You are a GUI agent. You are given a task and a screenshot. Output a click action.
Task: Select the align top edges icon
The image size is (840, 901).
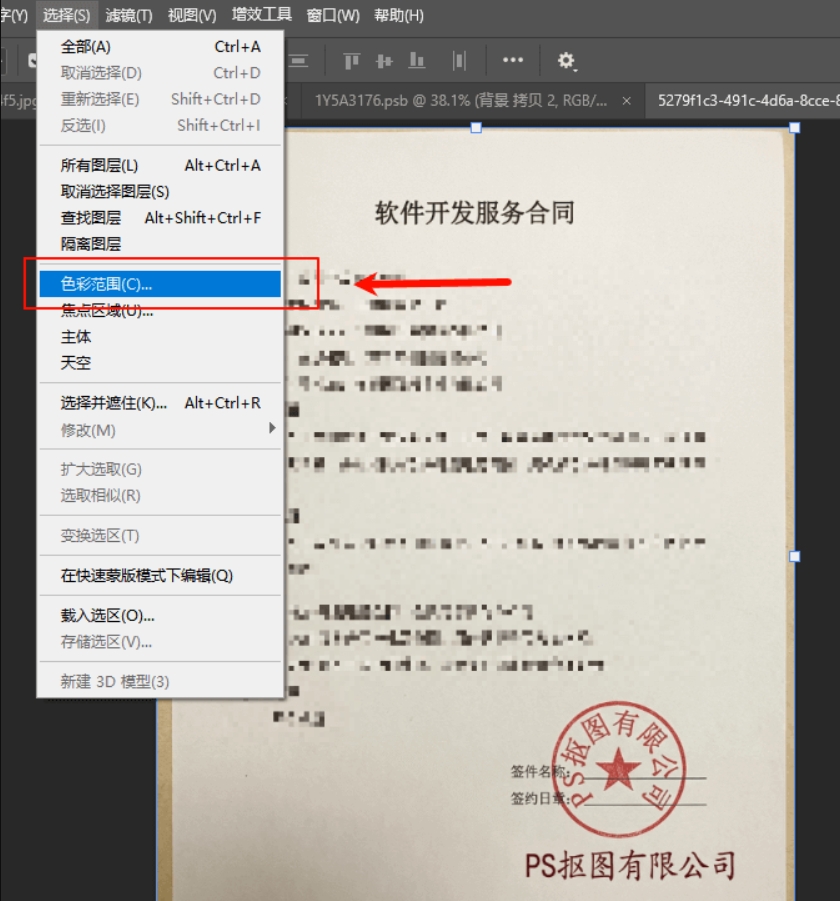[x=352, y=61]
